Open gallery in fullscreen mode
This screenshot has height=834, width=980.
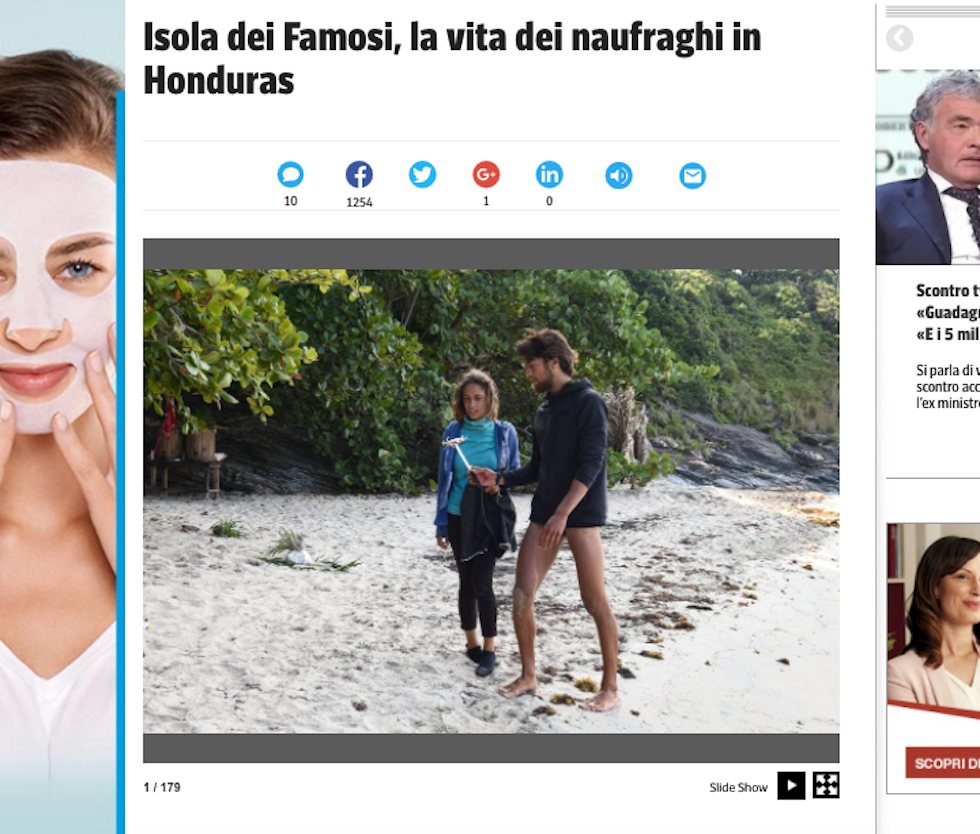pos(826,785)
